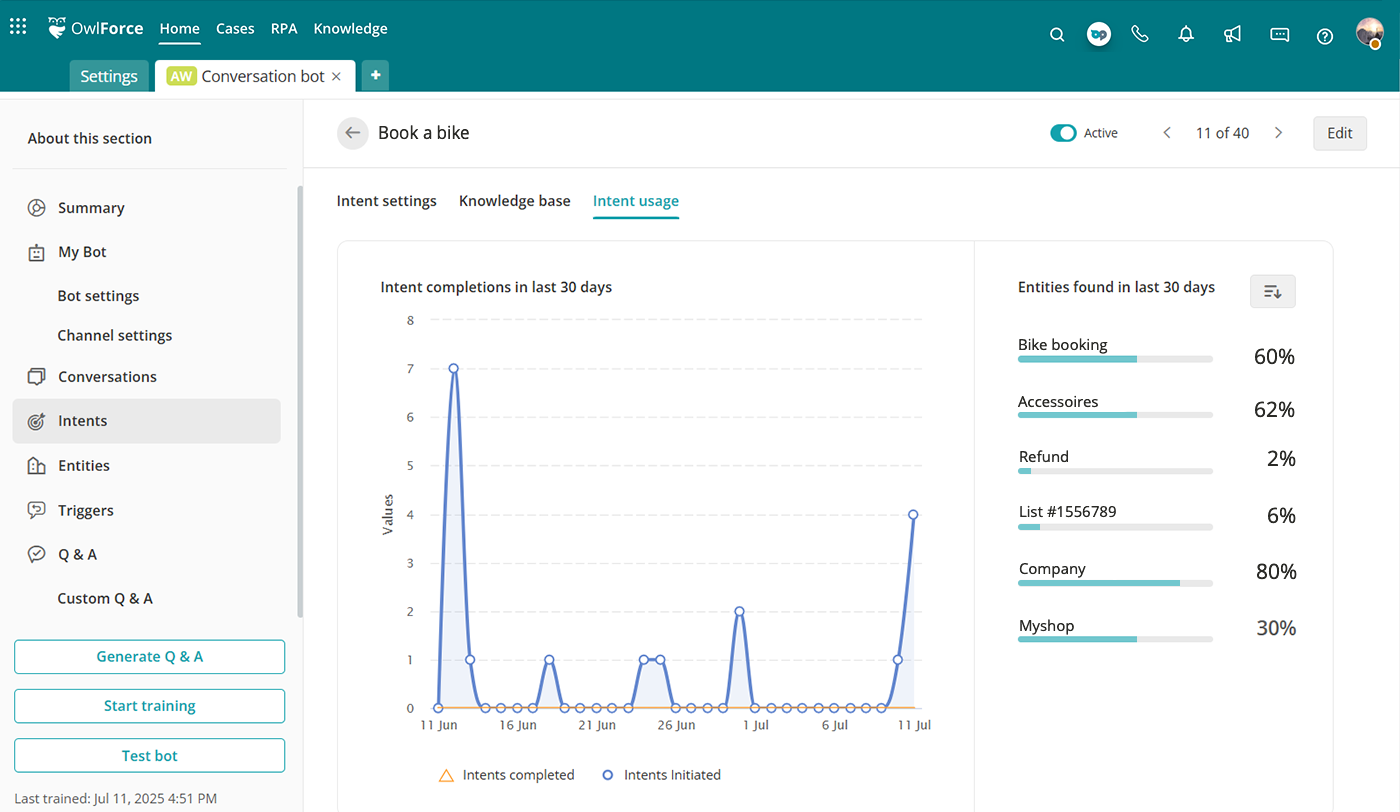1400x812 pixels.
Task: Go back using arrow beside Book a bike
Action: point(352,133)
